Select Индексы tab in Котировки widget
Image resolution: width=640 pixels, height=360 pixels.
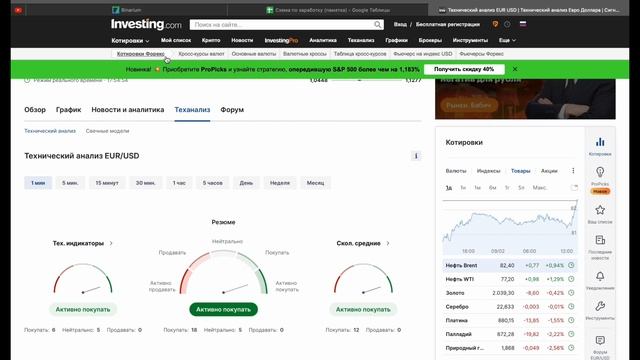point(488,171)
